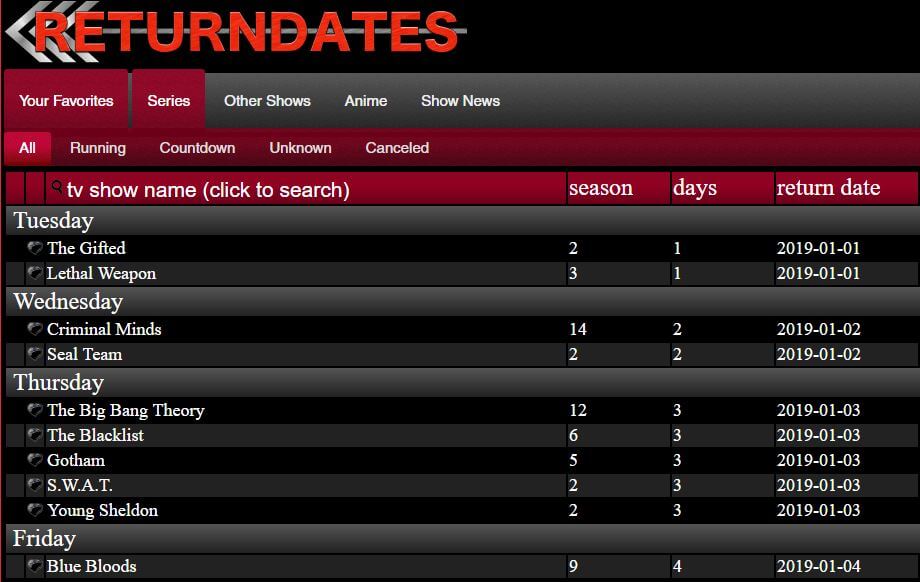Open the Show News tab
Viewport: 920px width, 582px height.
[461, 101]
